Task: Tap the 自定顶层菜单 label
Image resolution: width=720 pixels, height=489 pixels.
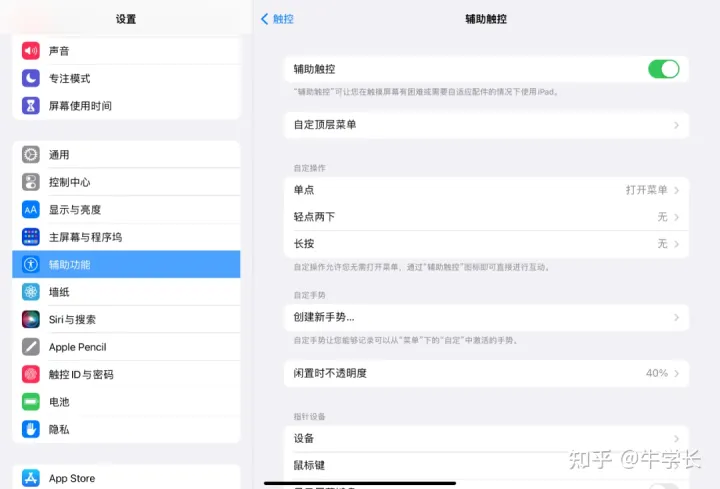Action: coord(325,125)
